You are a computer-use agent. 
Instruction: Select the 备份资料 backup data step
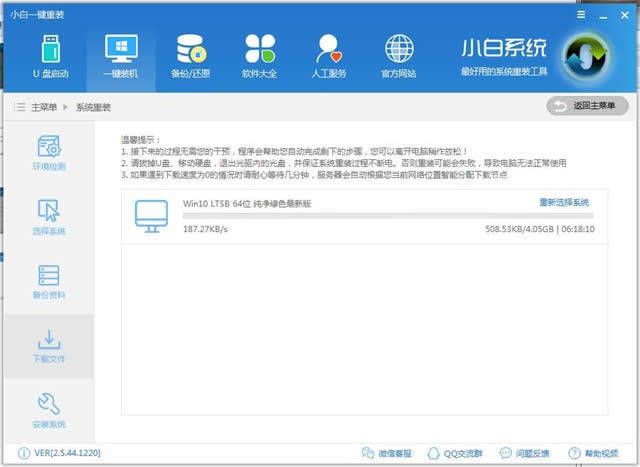point(50,282)
